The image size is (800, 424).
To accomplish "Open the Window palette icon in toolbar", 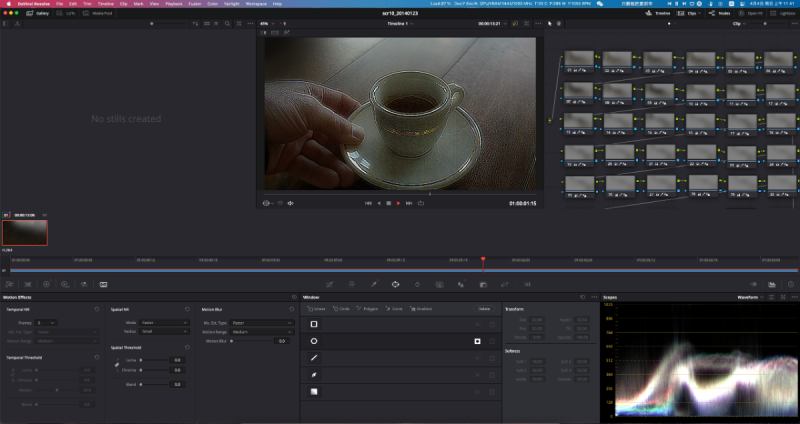I will pos(395,285).
